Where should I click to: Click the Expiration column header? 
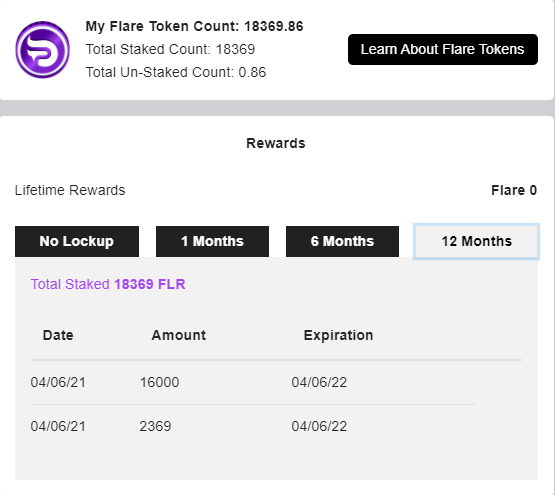coord(338,335)
